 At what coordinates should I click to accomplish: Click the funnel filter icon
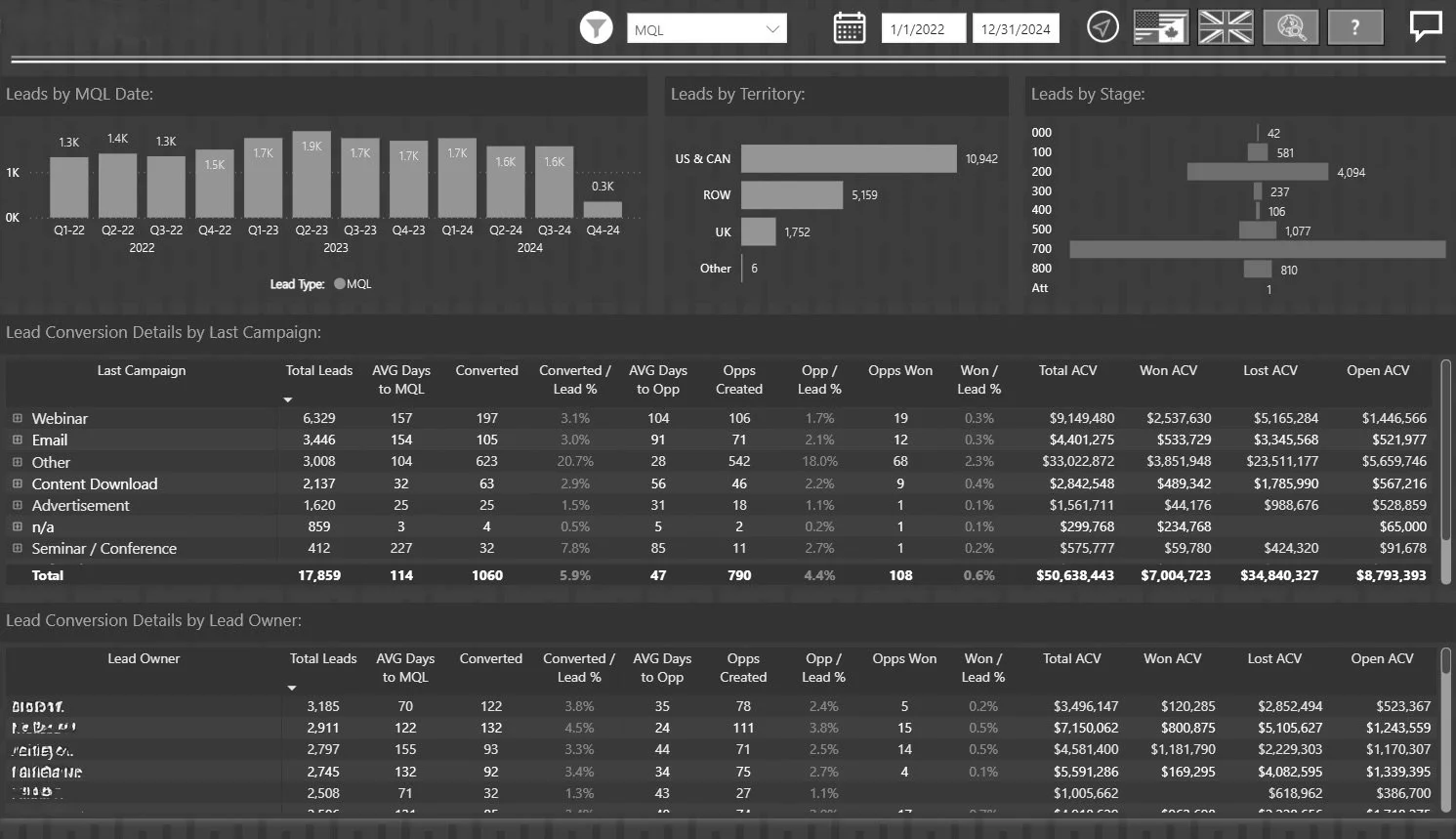pyautogui.click(x=596, y=28)
